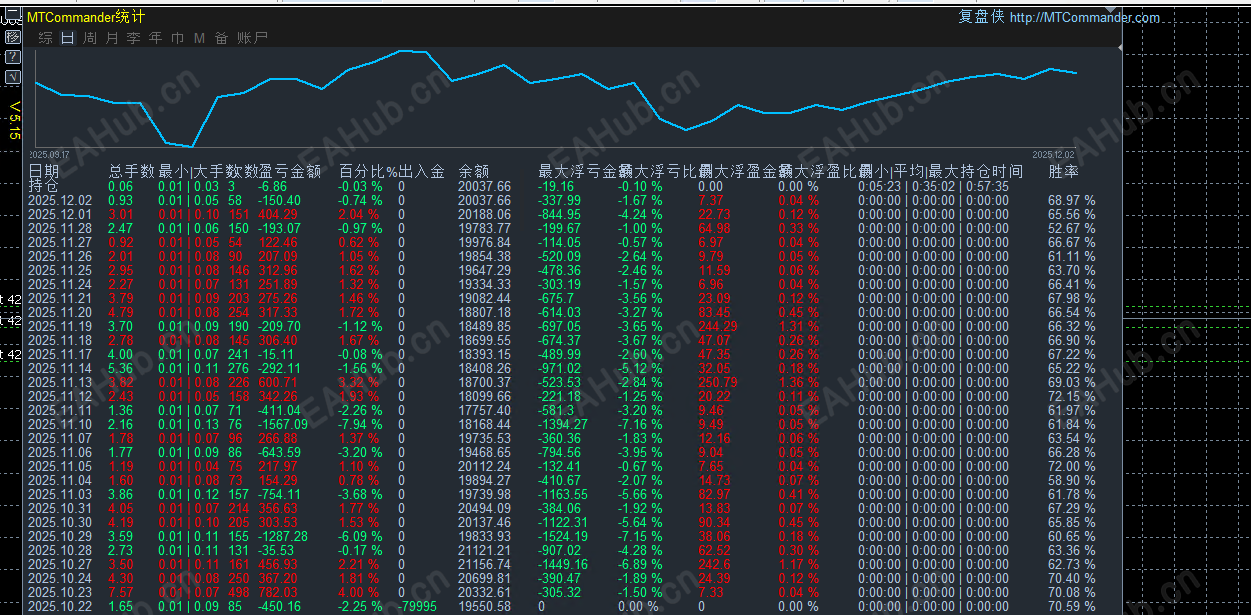Select the 2025.11.28 date row
This screenshot has width=1251, height=615.
click(x=59, y=229)
